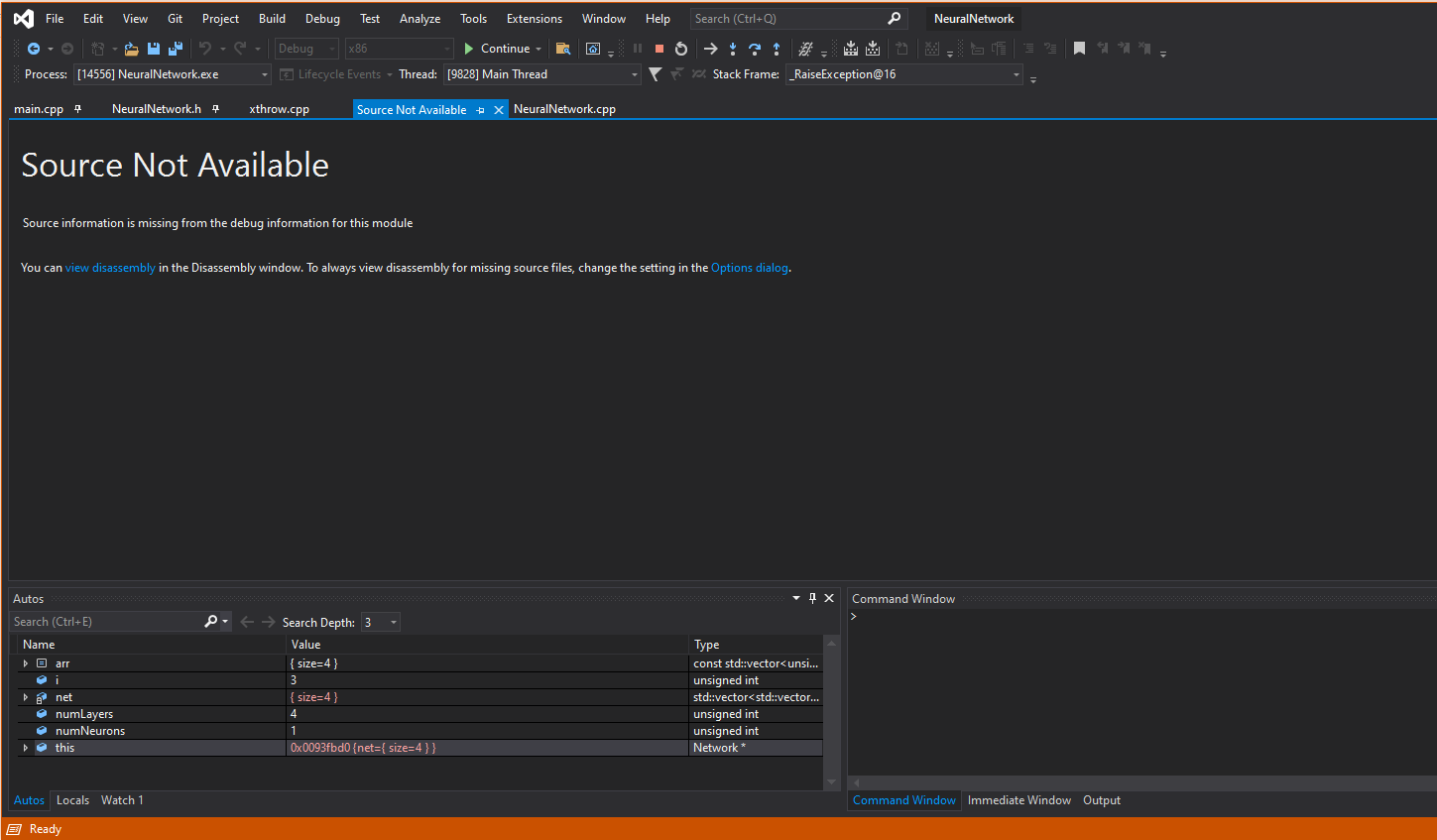Click the Show Next Statement arrow icon
The height and width of the screenshot is (840, 1437).
710,49
